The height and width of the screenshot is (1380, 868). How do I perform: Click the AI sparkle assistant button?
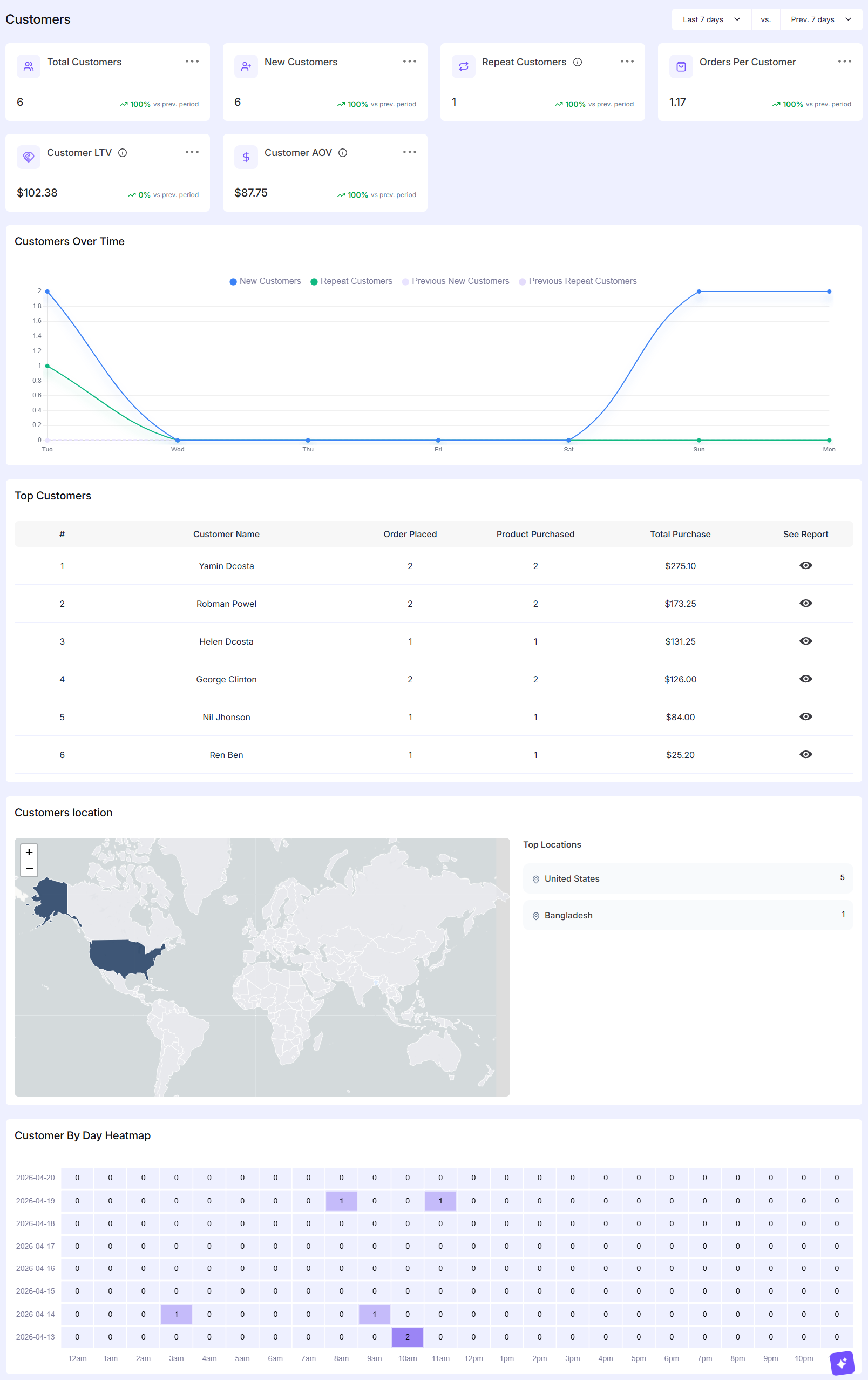tap(842, 1362)
